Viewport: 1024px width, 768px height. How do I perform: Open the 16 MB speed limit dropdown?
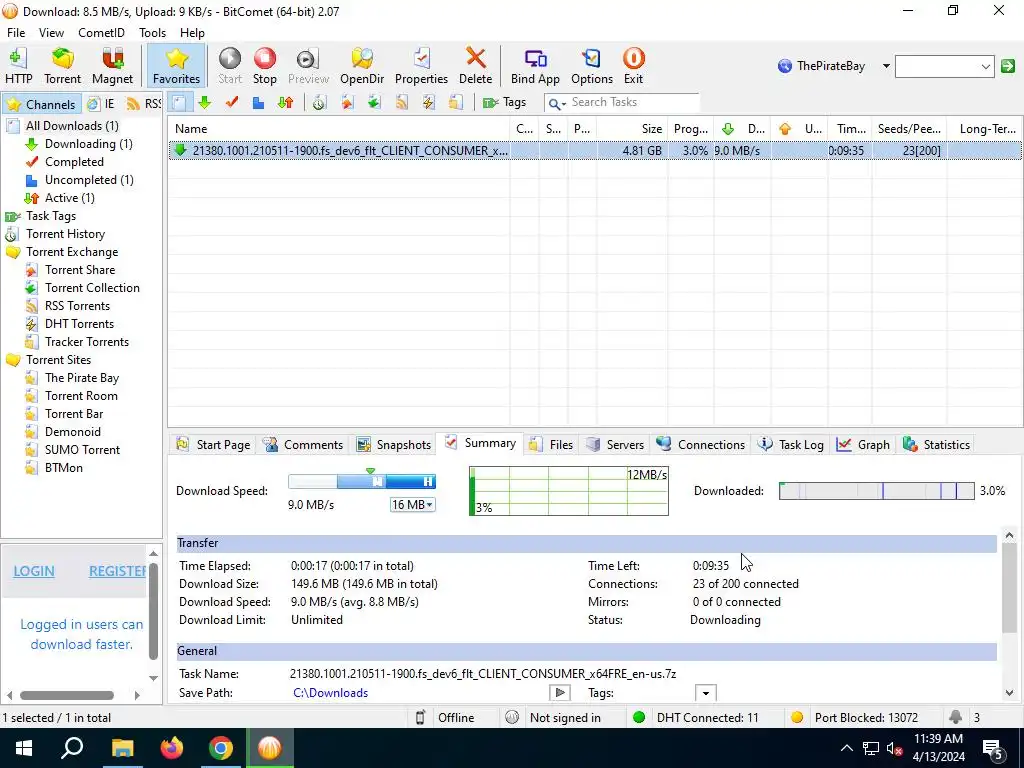413,505
